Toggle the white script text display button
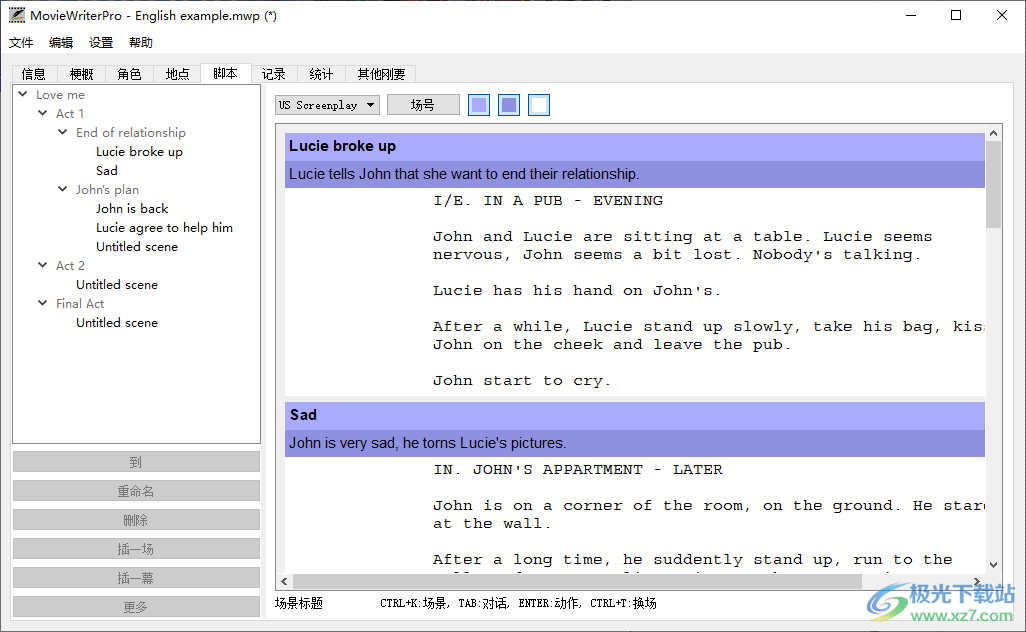The height and width of the screenshot is (632, 1026). 539,105
